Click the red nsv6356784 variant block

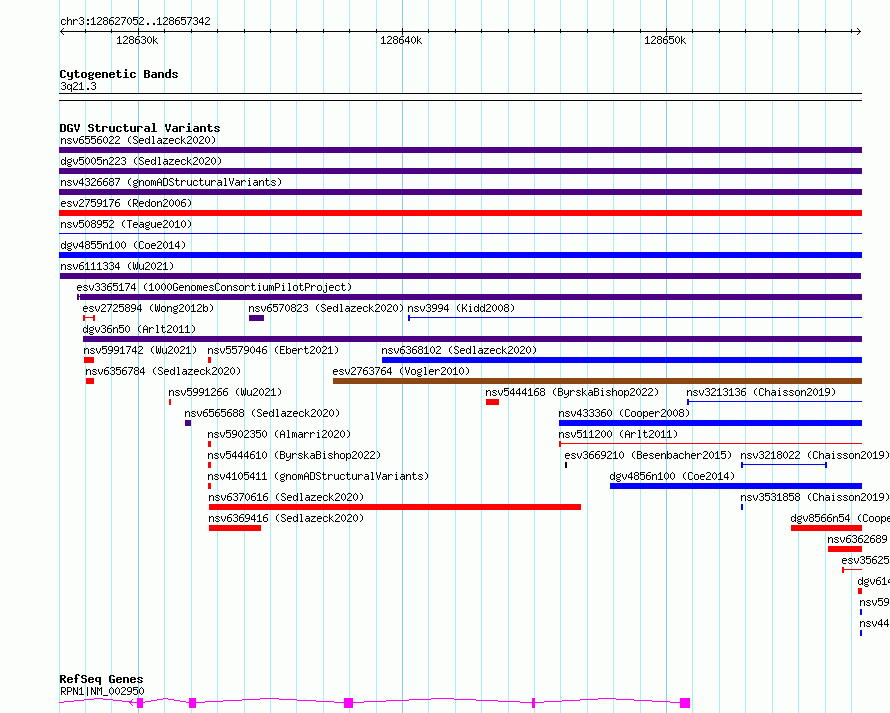click(90, 381)
